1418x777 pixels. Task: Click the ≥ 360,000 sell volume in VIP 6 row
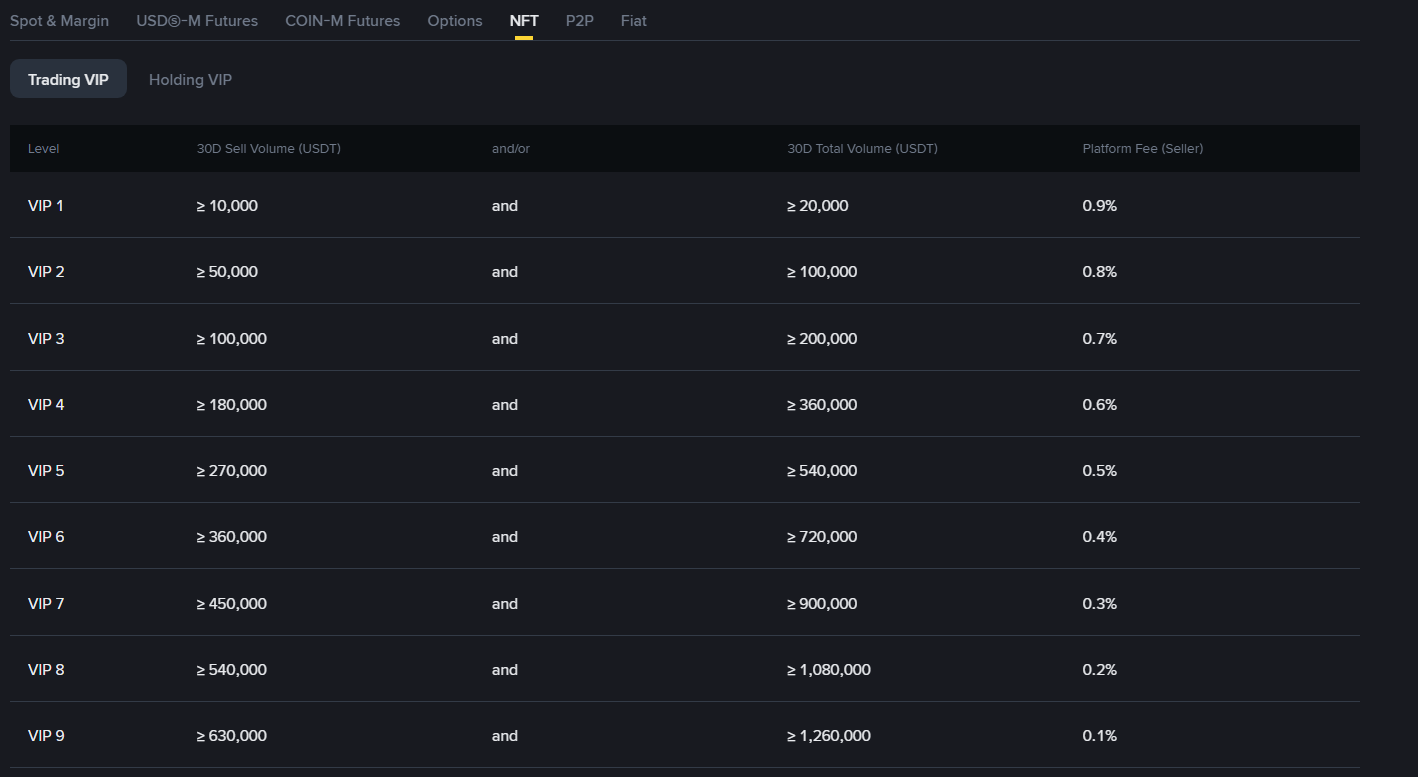click(x=232, y=536)
